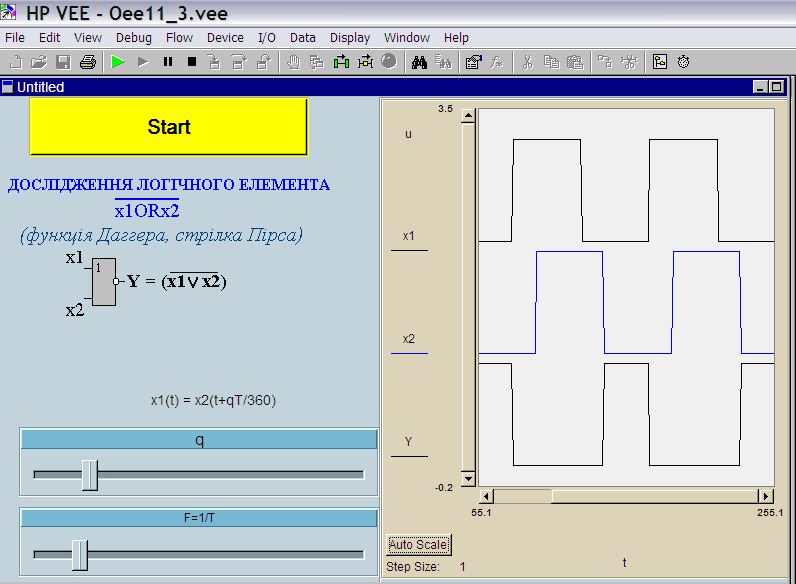Open the I/O menu
The width and height of the screenshot is (796, 584).
point(267,38)
